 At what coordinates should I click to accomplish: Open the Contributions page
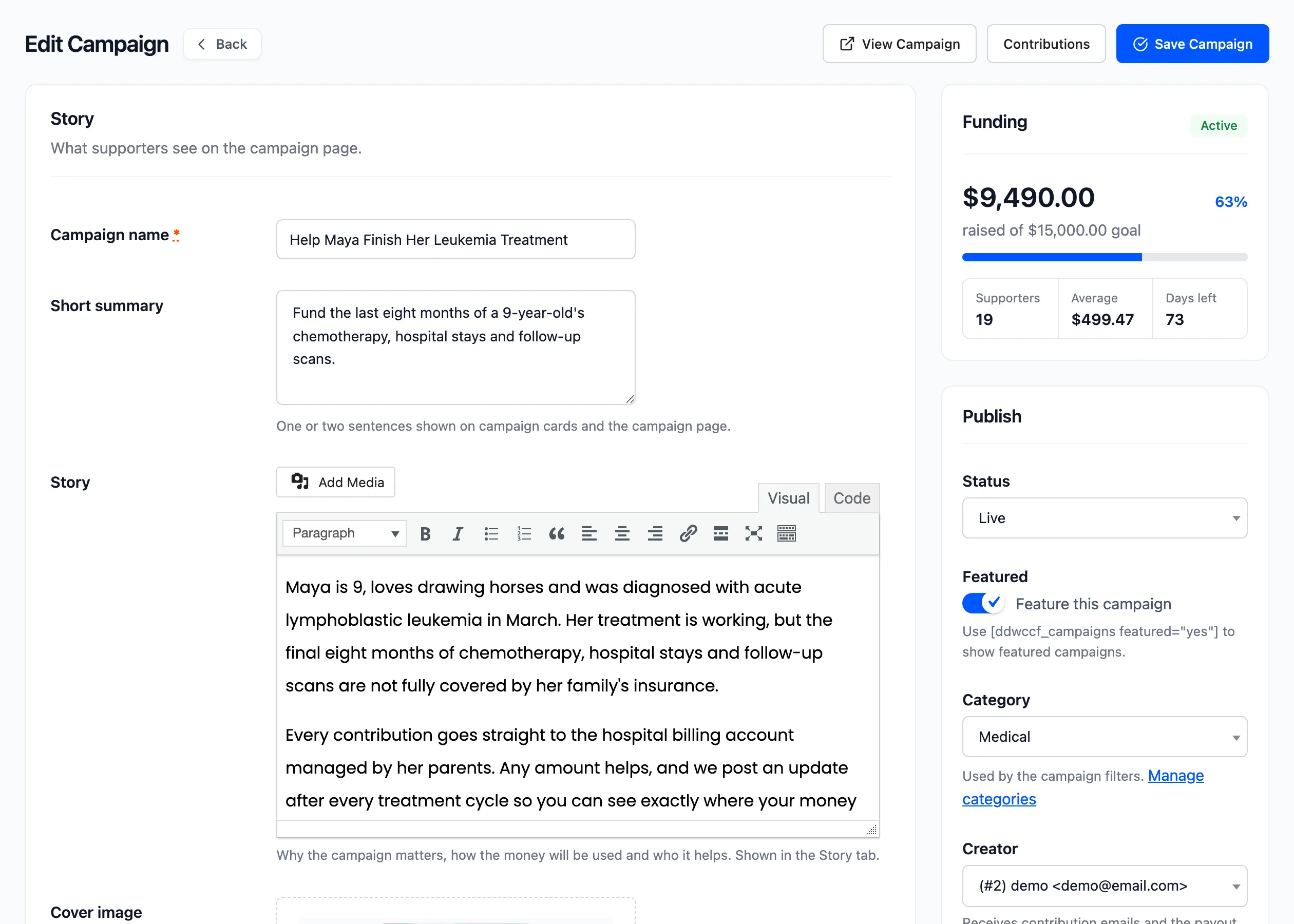pyautogui.click(x=1046, y=44)
